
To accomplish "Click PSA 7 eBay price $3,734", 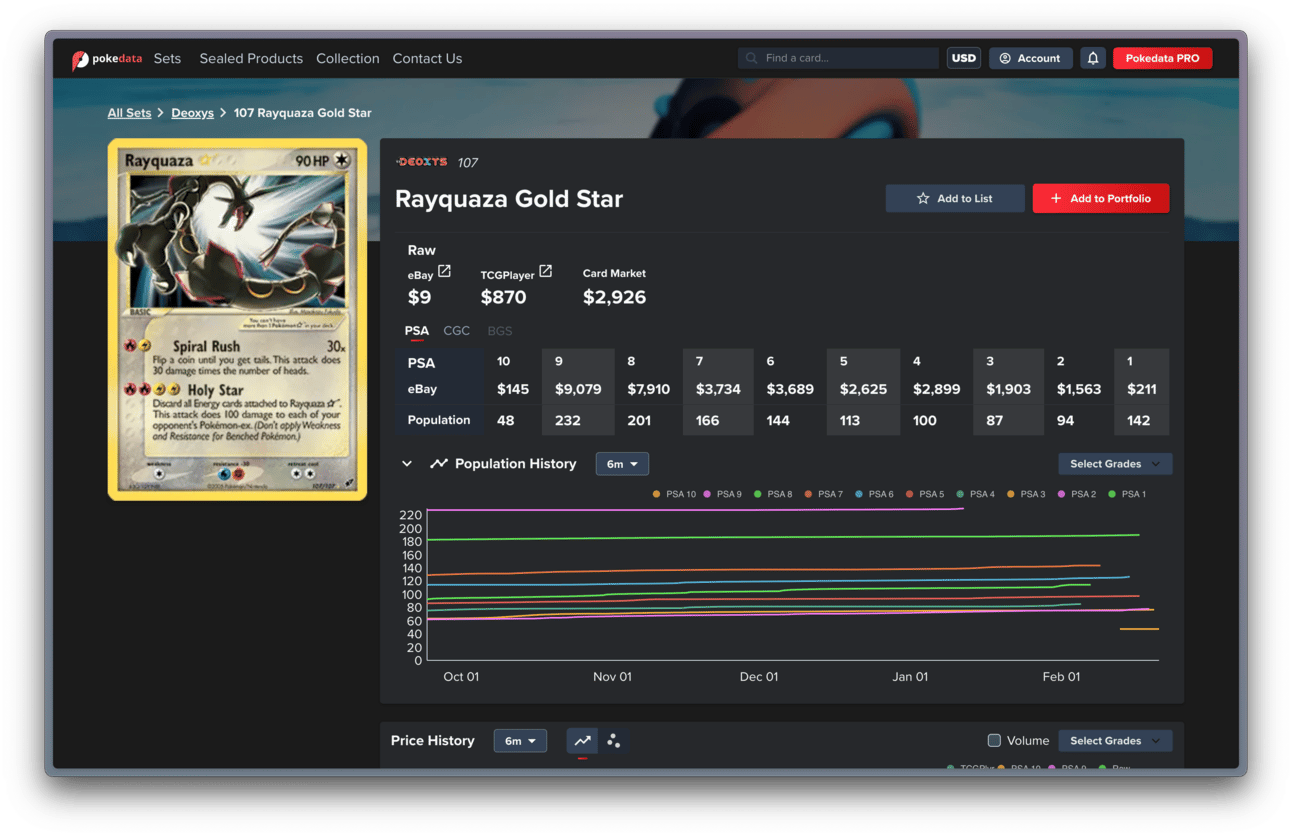I will click(x=719, y=389).
